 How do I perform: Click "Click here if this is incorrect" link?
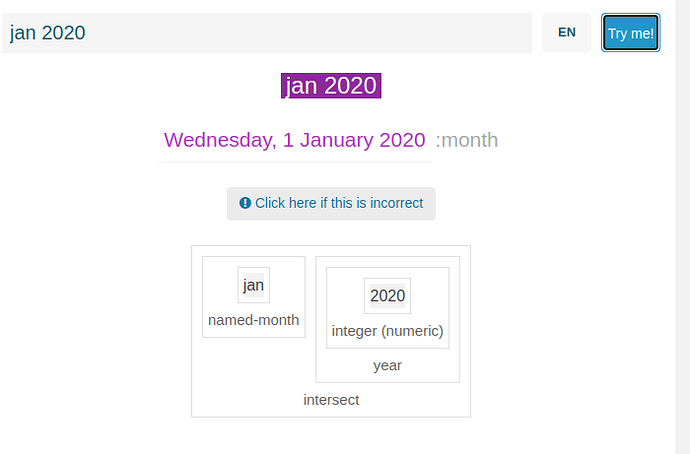click(x=339, y=203)
